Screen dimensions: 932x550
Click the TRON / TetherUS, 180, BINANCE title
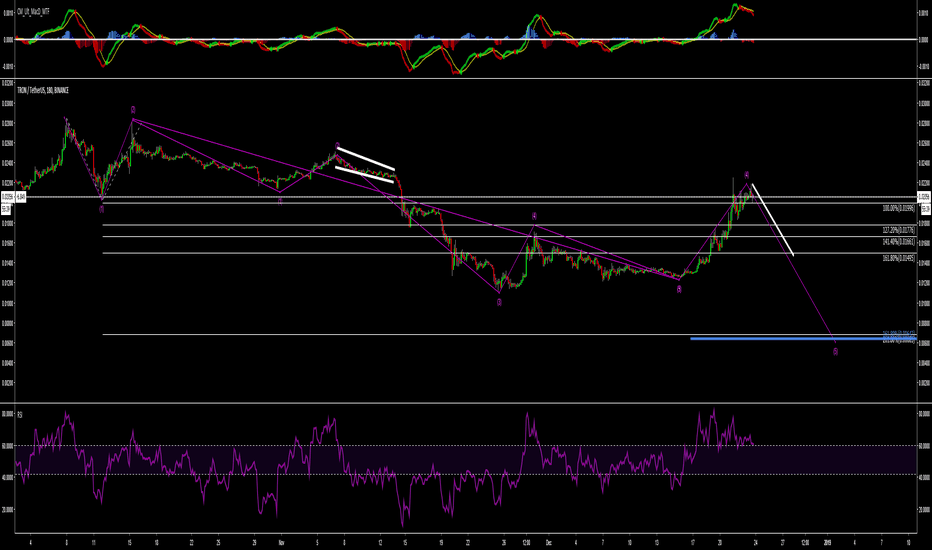point(43,90)
